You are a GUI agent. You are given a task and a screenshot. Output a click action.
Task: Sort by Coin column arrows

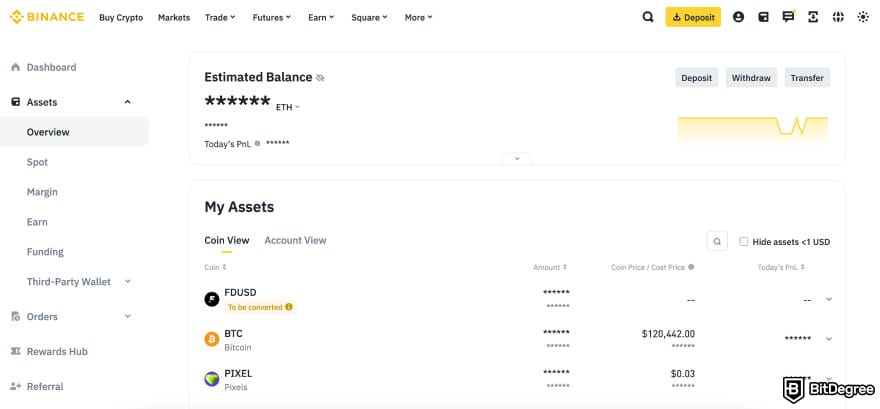(224, 268)
